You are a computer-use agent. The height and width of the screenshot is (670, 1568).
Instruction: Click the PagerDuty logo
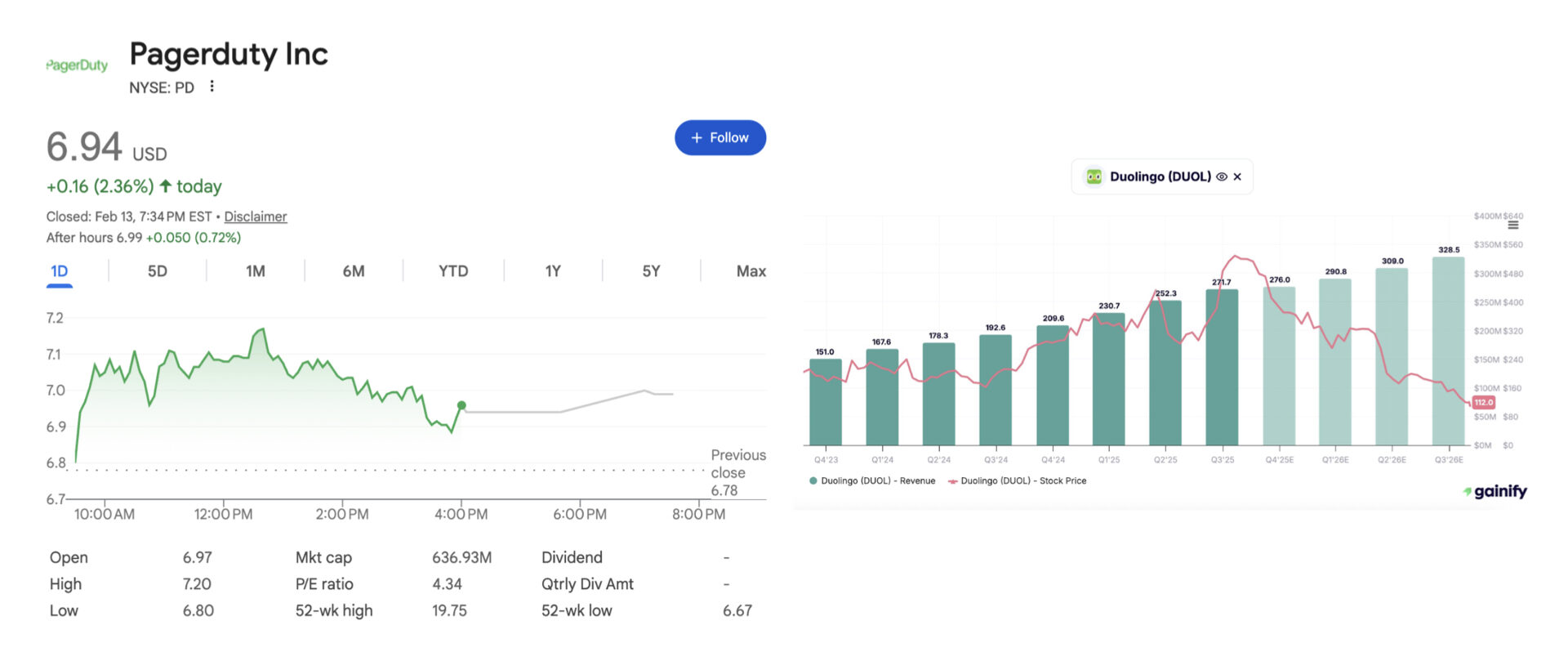[x=77, y=65]
